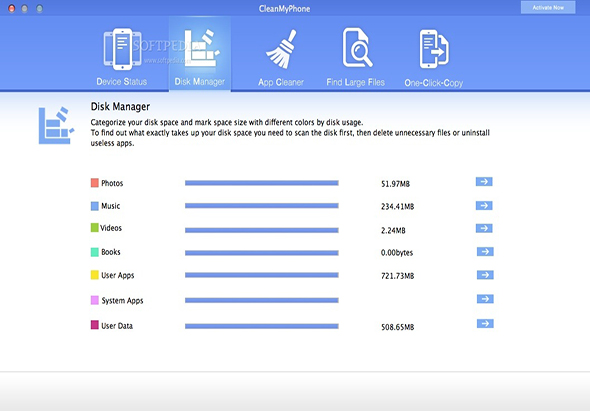The height and width of the screenshot is (411, 590).
Task: Click the CleanMyPhone window title
Action: (x=284, y=9)
